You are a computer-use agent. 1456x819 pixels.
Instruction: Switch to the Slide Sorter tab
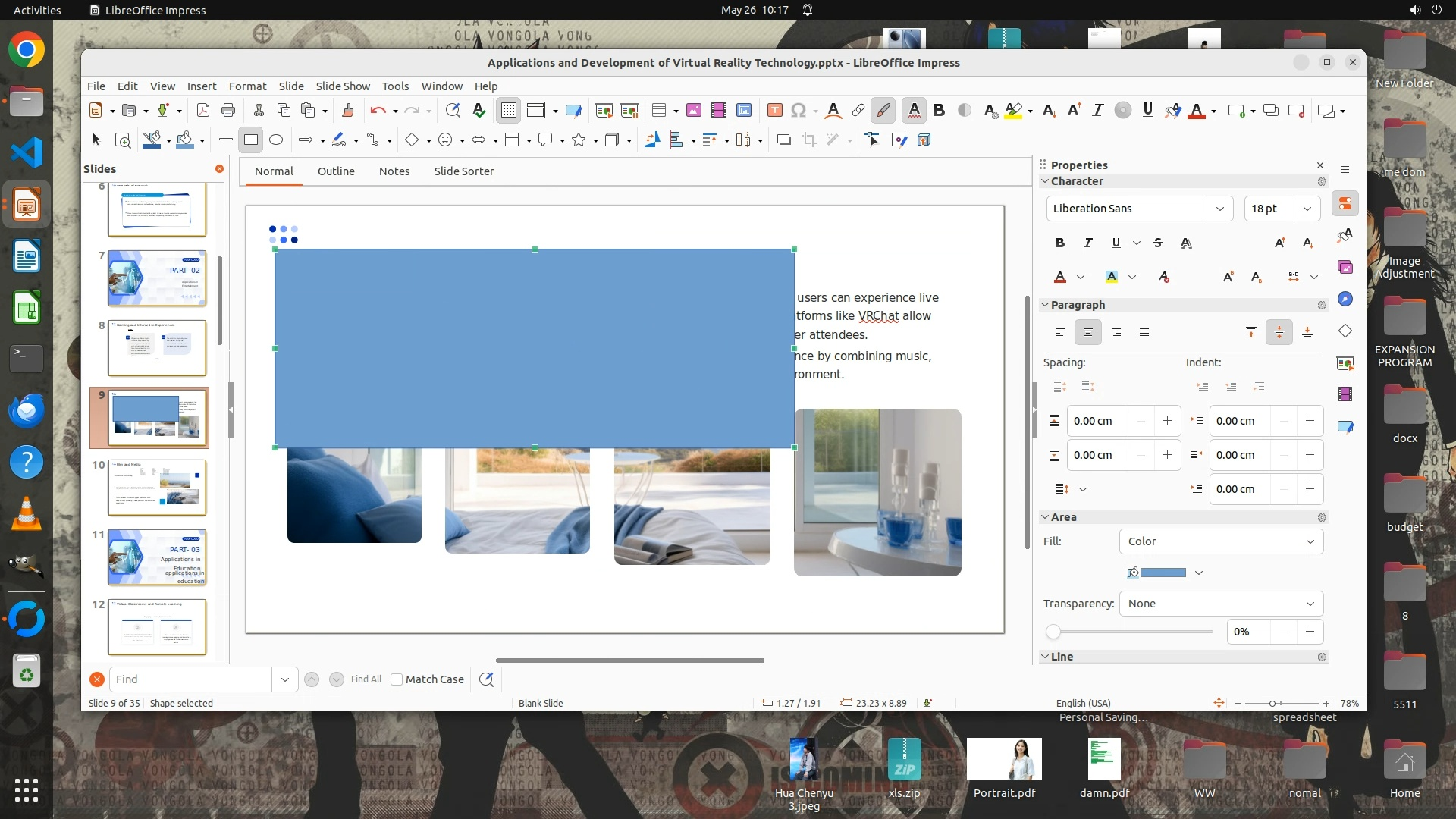click(463, 171)
